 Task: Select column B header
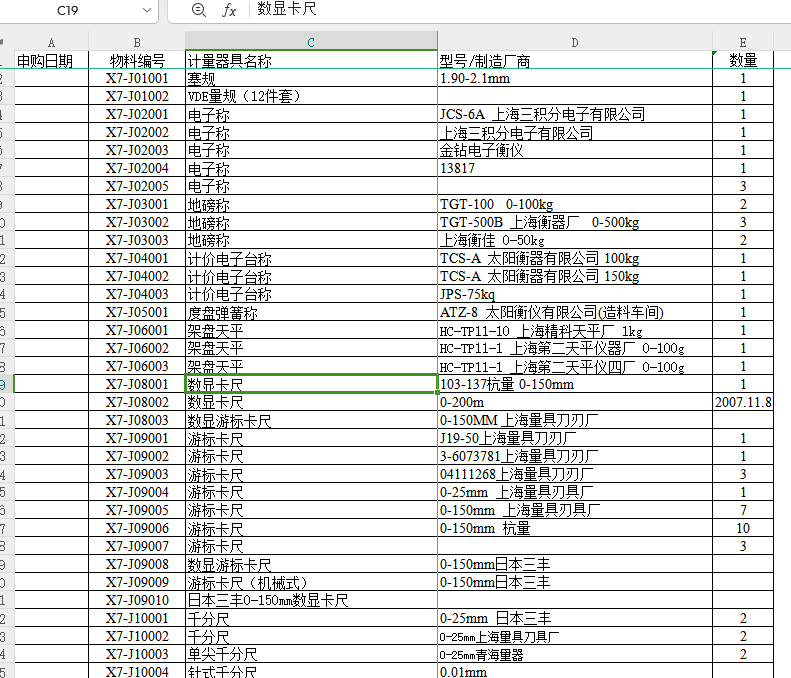[x=137, y=42]
